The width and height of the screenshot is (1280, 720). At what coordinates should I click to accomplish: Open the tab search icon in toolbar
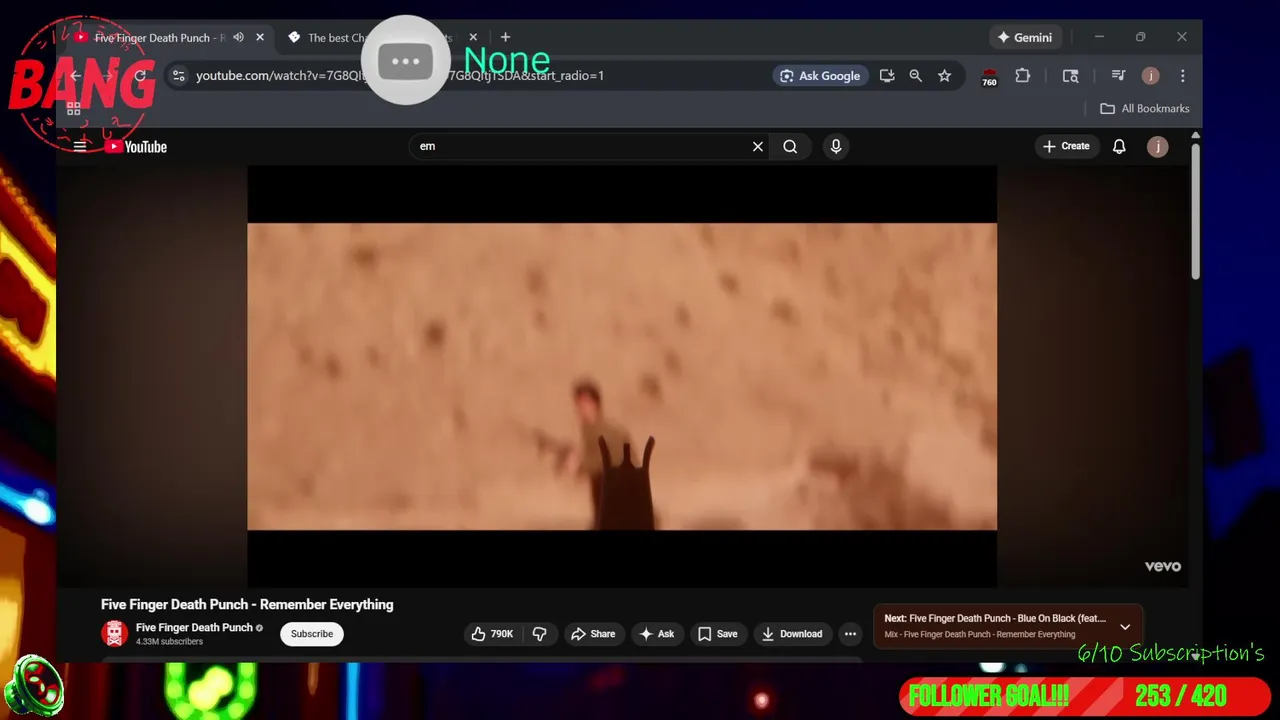point(1070,76)
